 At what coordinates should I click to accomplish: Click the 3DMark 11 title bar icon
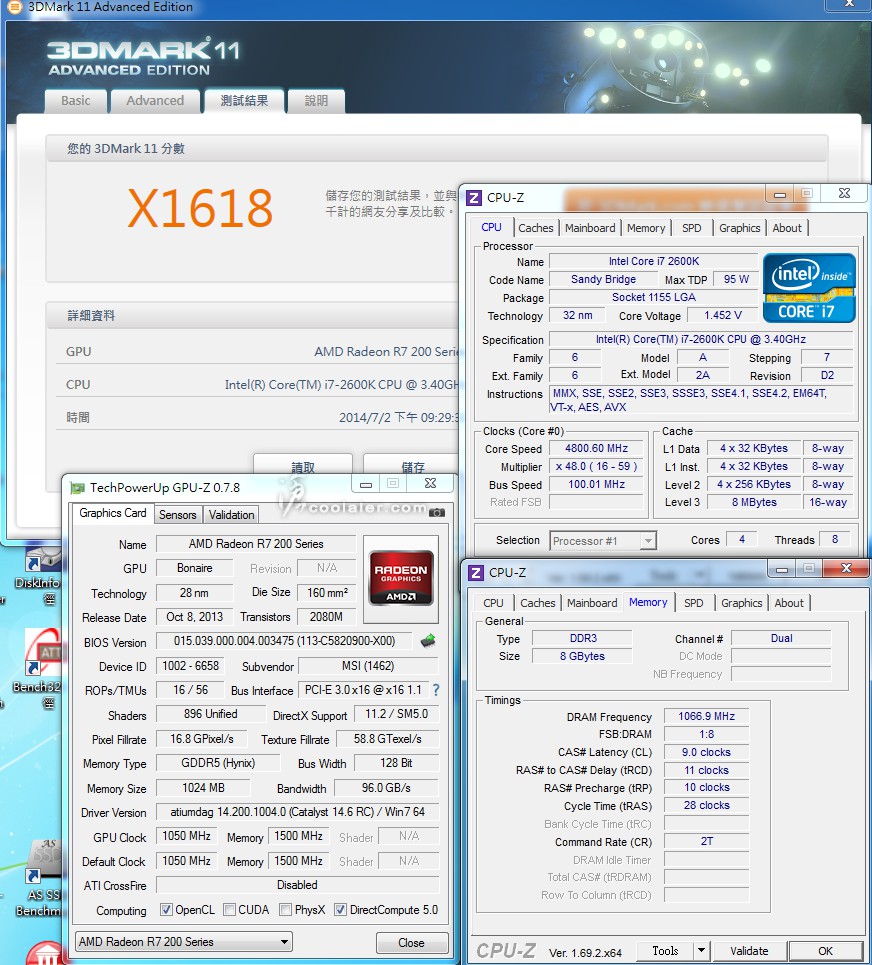(15, 7)
